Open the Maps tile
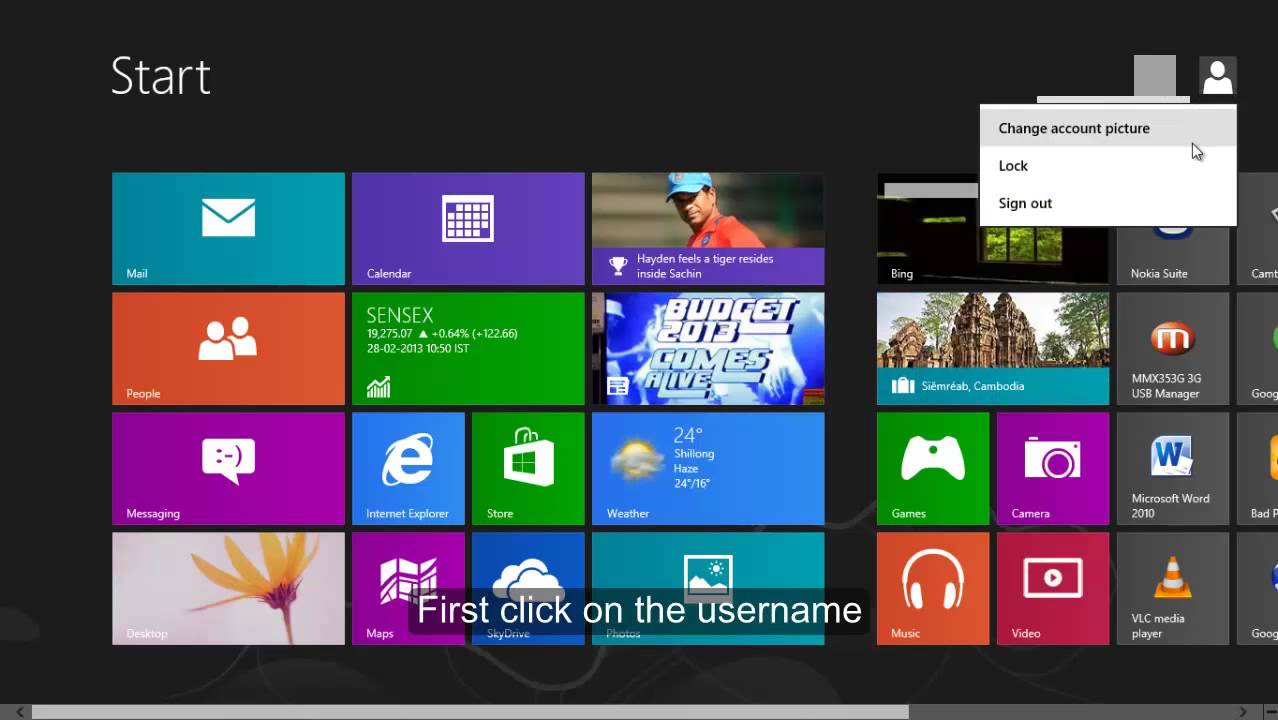Viewport: 1278px width, 720px height. pos(408,589)
